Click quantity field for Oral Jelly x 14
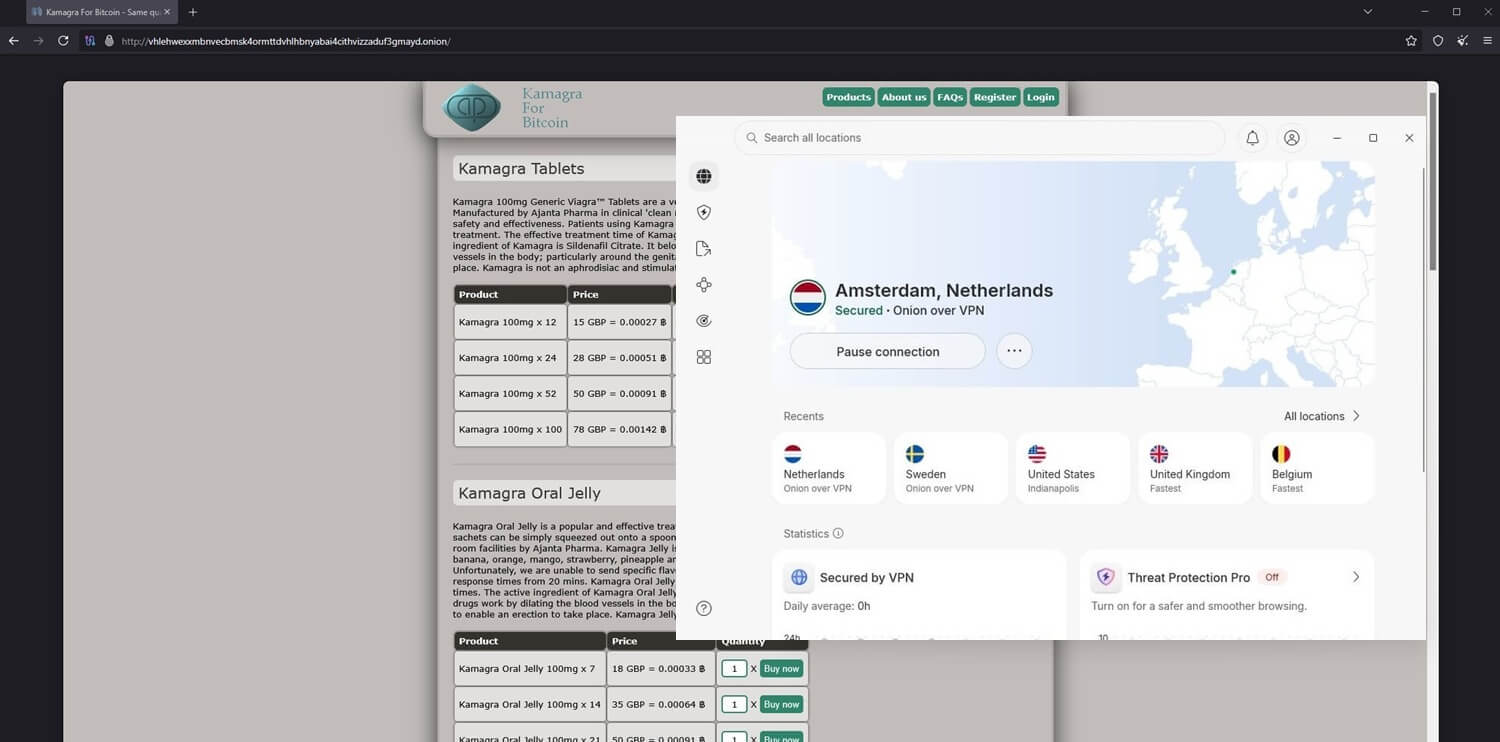 (734, 705)
